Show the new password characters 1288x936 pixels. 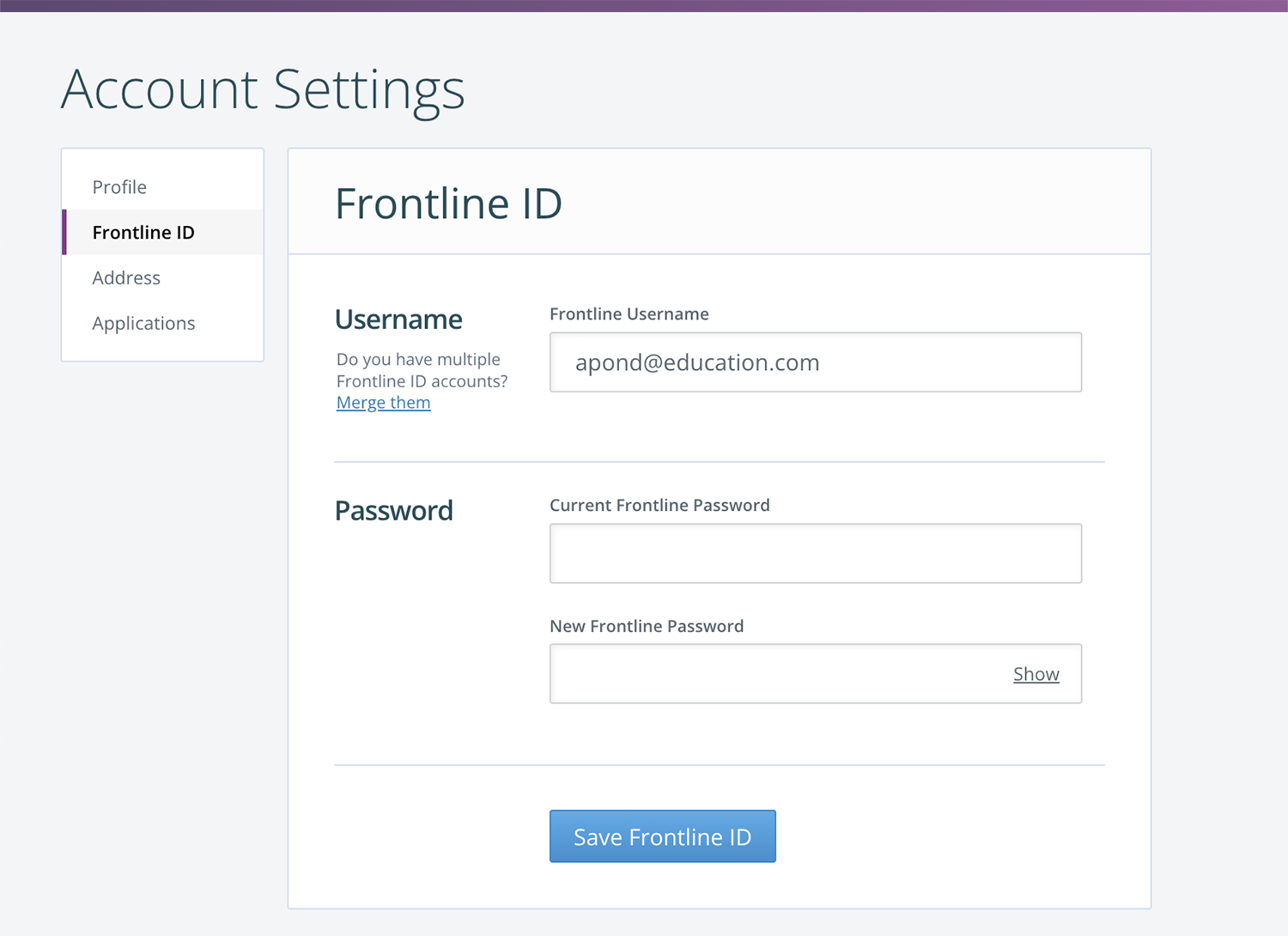(x=1036, y=674)
